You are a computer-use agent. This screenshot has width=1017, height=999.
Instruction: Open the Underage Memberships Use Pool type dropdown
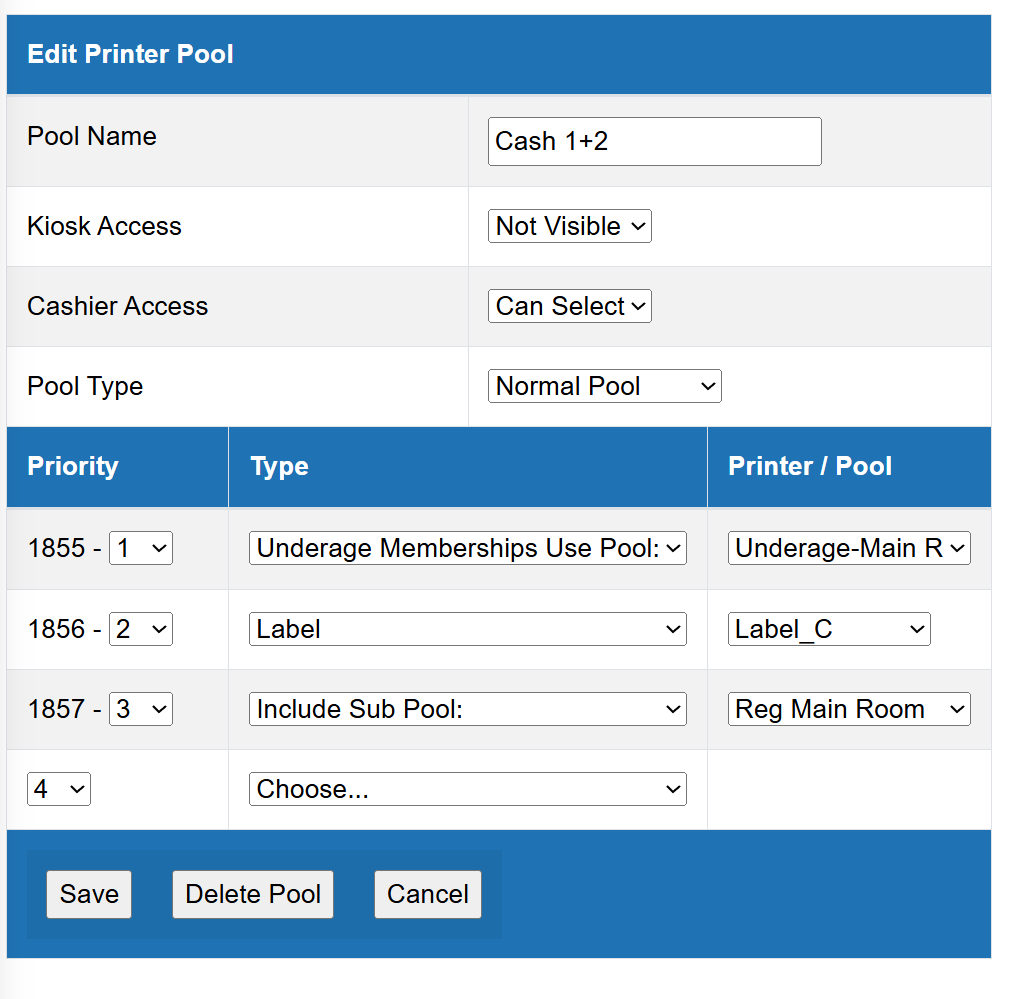click(x=468, y=548)
